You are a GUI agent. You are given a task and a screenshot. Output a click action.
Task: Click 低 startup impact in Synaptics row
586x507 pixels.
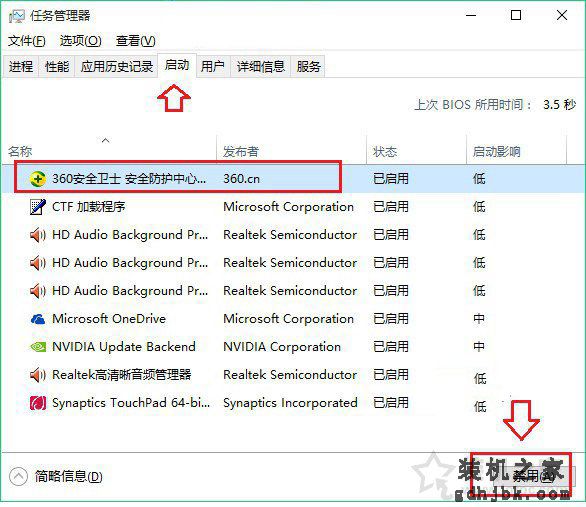480,406
